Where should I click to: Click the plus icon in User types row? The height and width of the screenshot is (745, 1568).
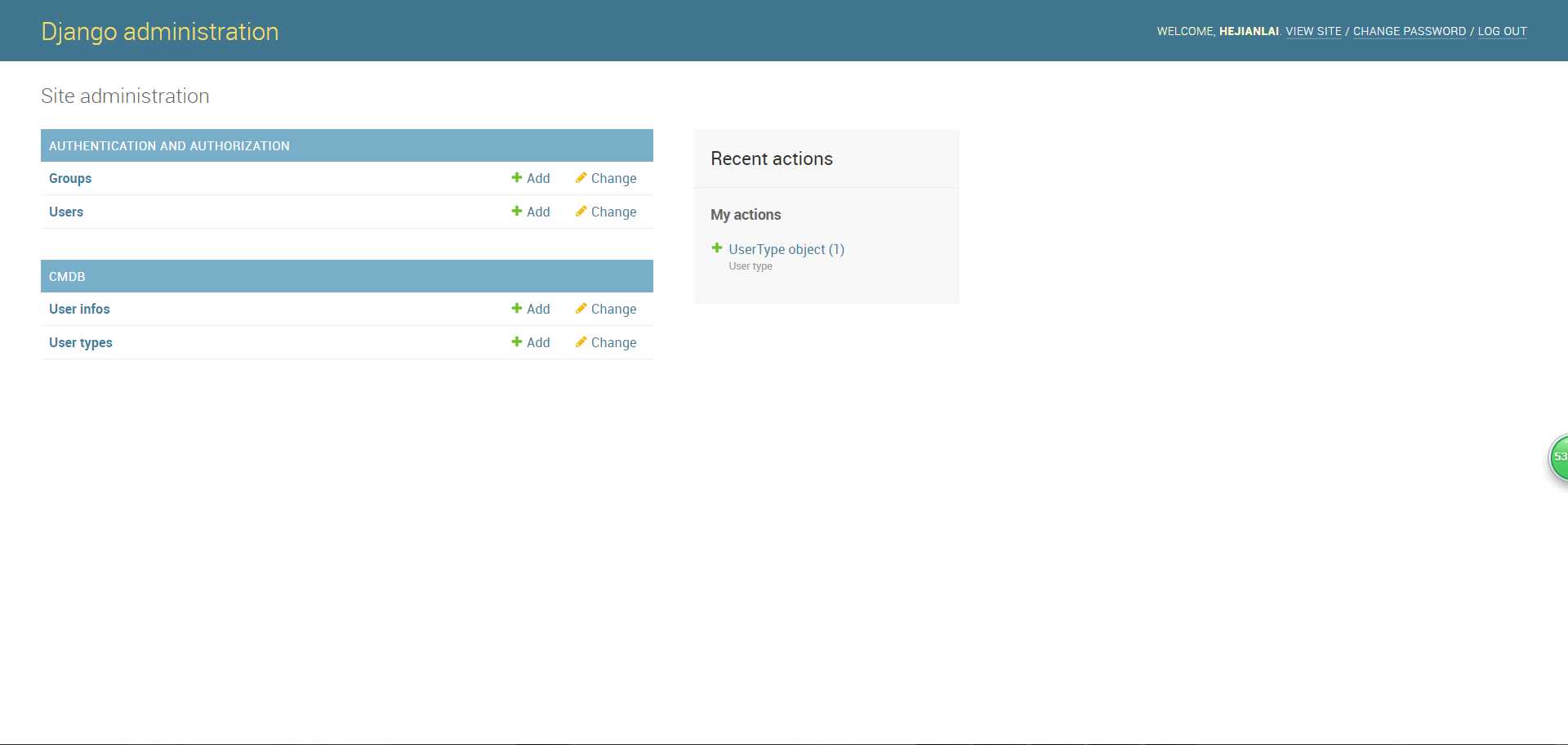tap(516, 341)
